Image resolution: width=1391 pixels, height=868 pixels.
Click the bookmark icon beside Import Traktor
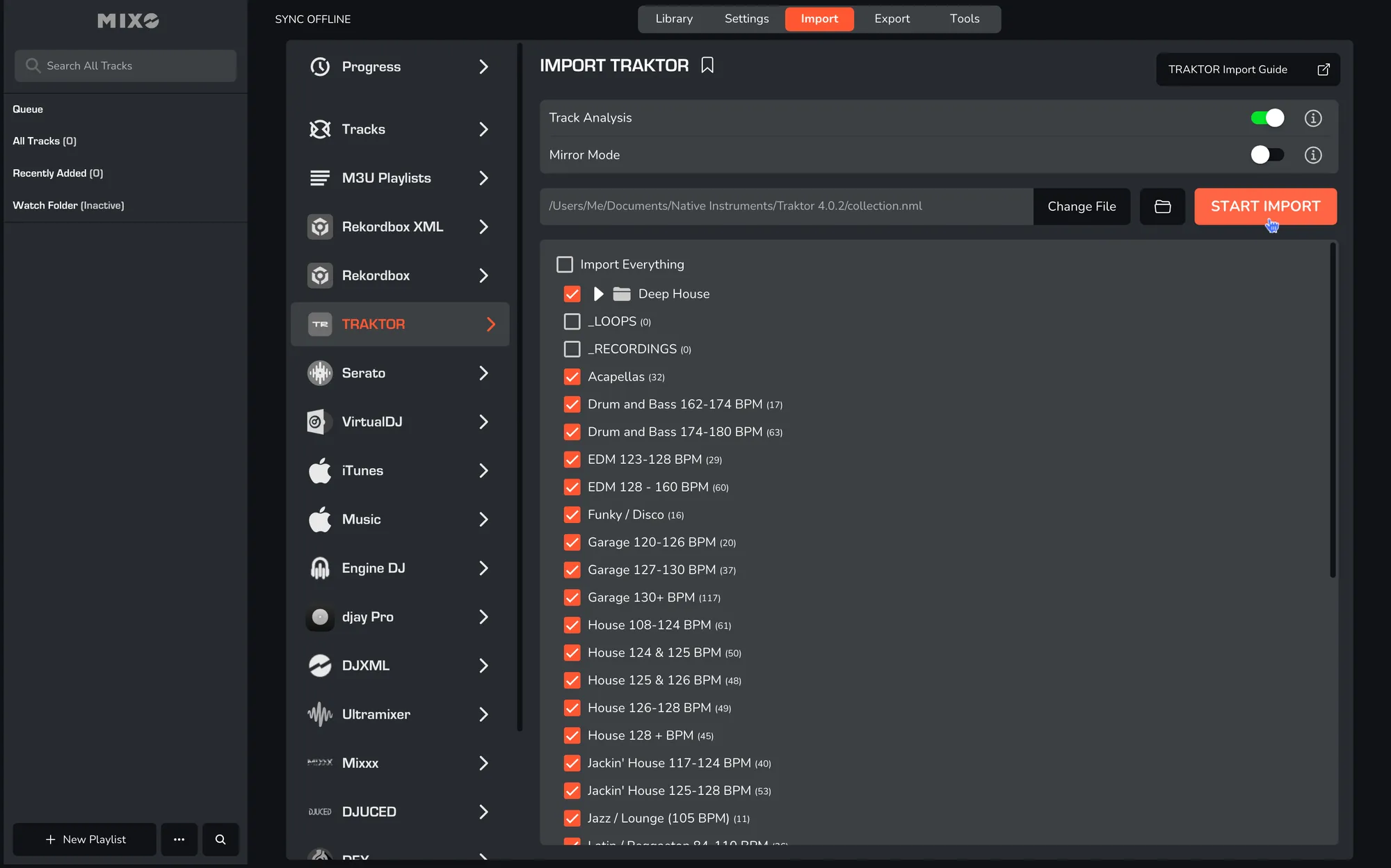tap(707, 65)
